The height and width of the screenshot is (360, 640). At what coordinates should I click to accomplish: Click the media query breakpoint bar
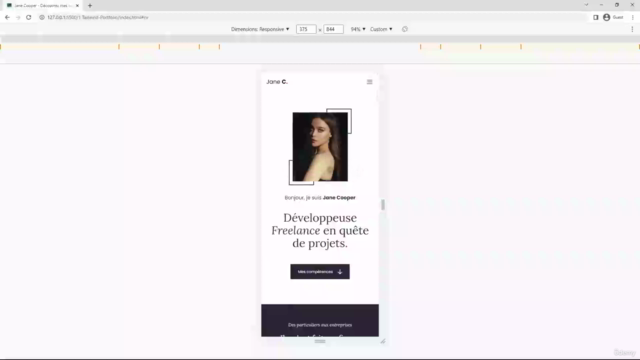(320, 47)
